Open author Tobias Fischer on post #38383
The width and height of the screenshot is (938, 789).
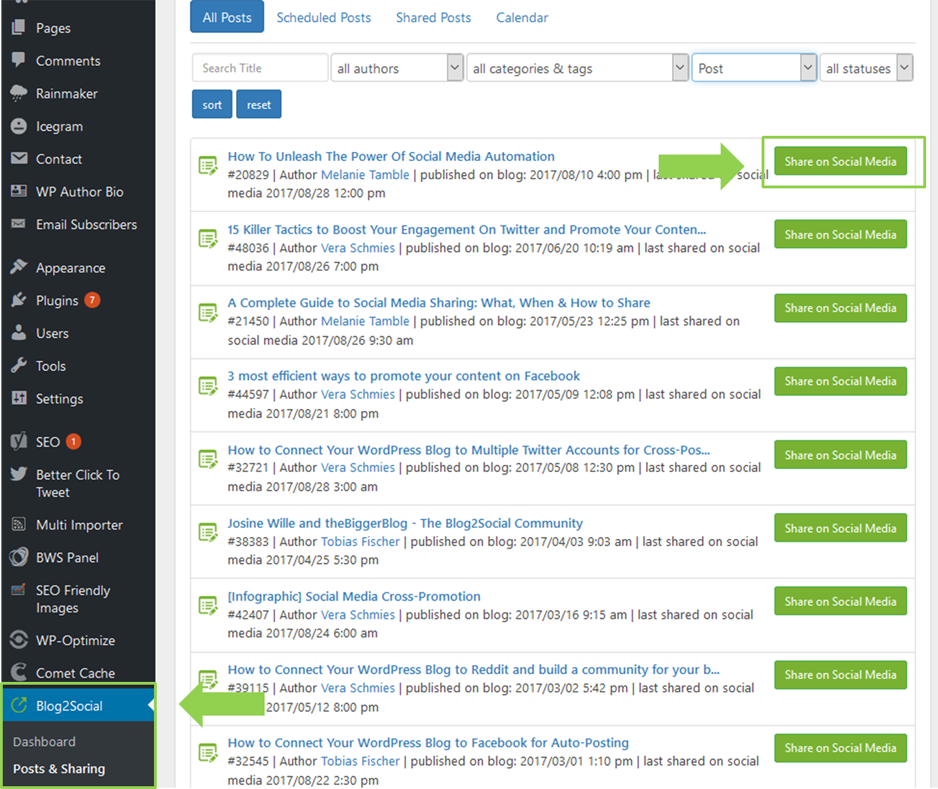[360, 541]
